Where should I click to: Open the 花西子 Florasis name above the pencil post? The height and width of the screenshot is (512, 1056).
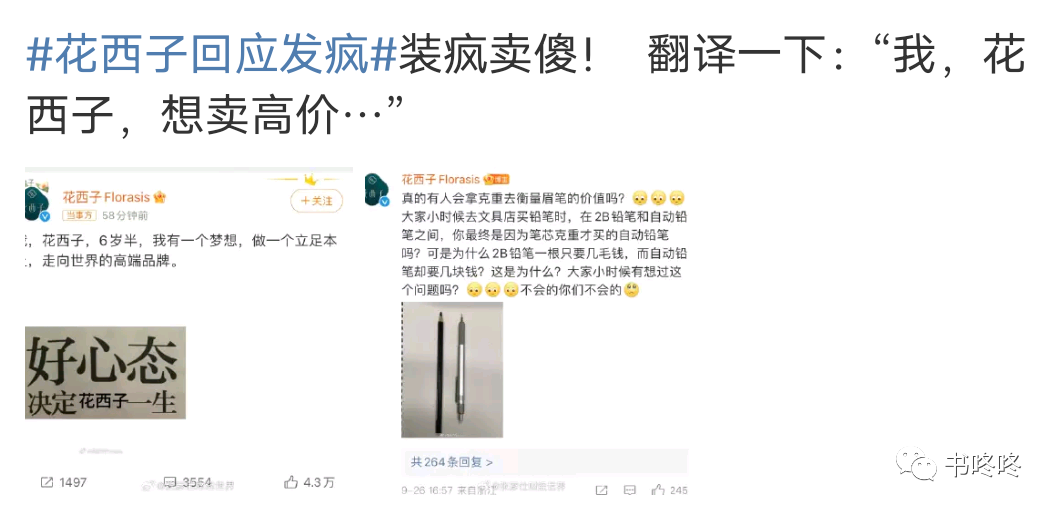[440, 179]
